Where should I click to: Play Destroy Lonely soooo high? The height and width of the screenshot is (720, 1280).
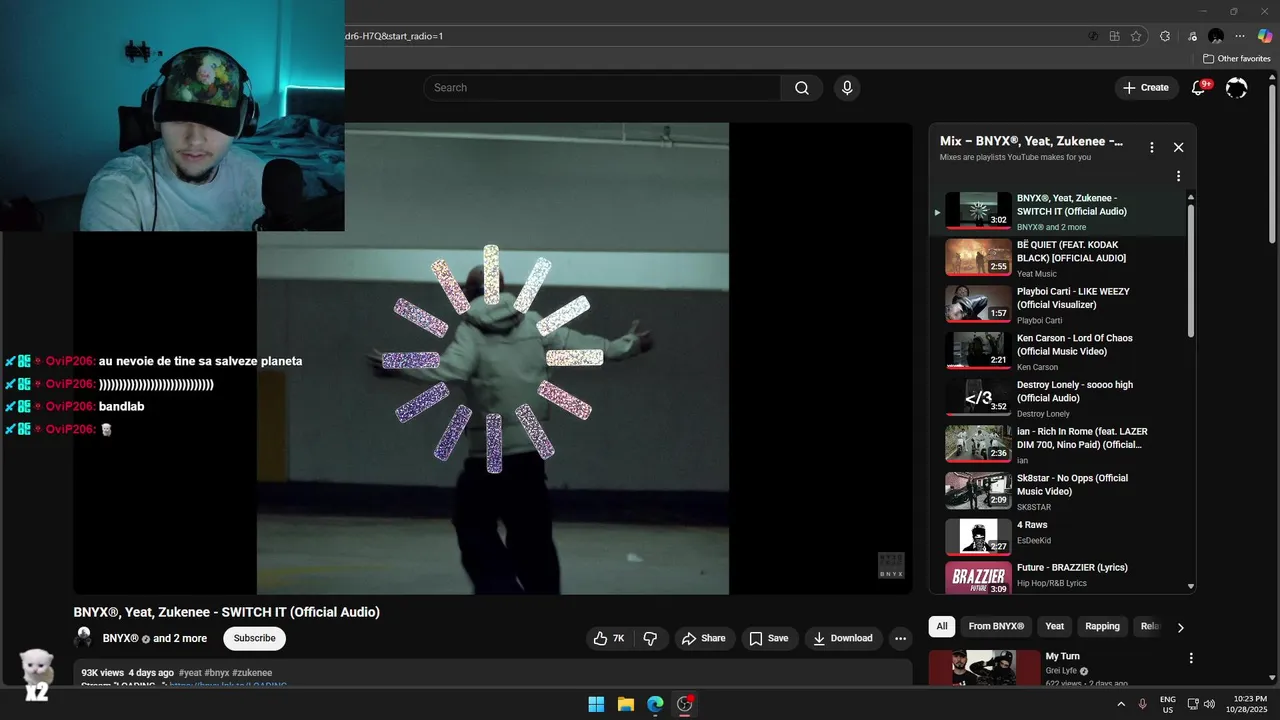click(1060, 397)
